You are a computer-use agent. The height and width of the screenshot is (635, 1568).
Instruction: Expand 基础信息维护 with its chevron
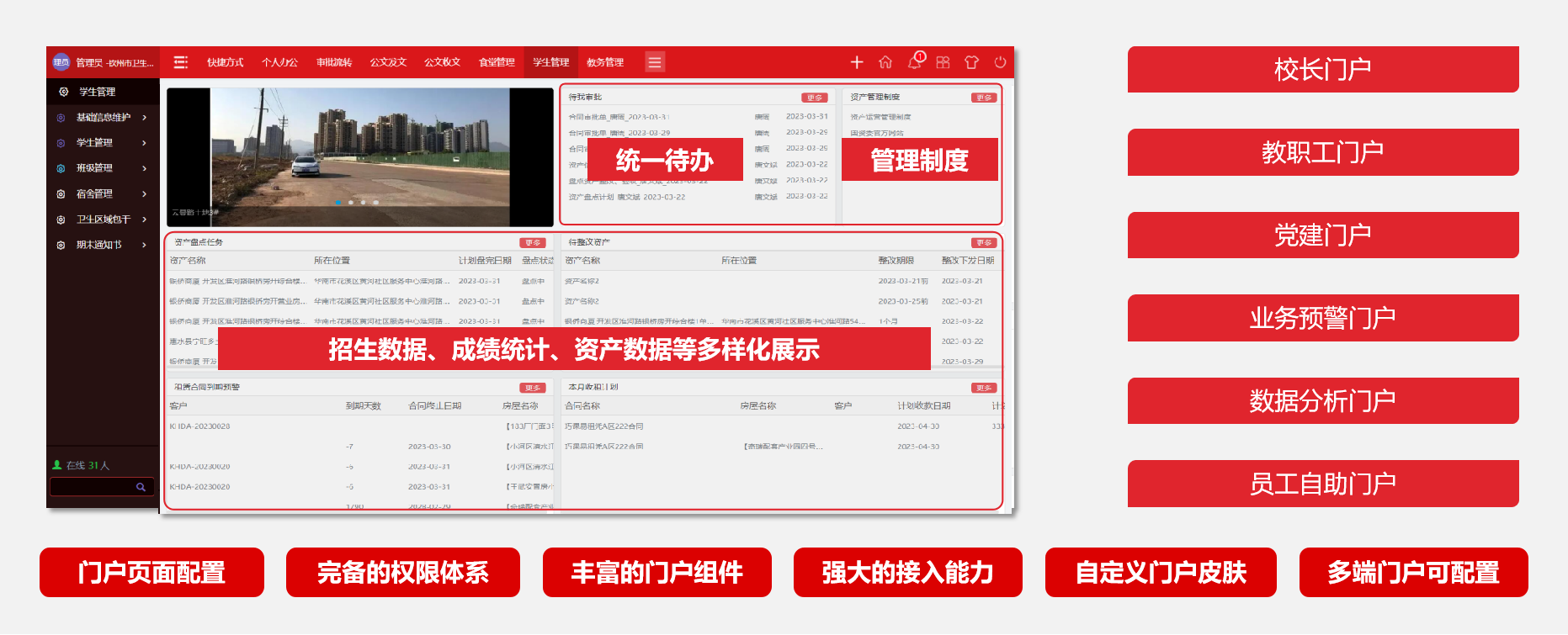coord(145,118)
